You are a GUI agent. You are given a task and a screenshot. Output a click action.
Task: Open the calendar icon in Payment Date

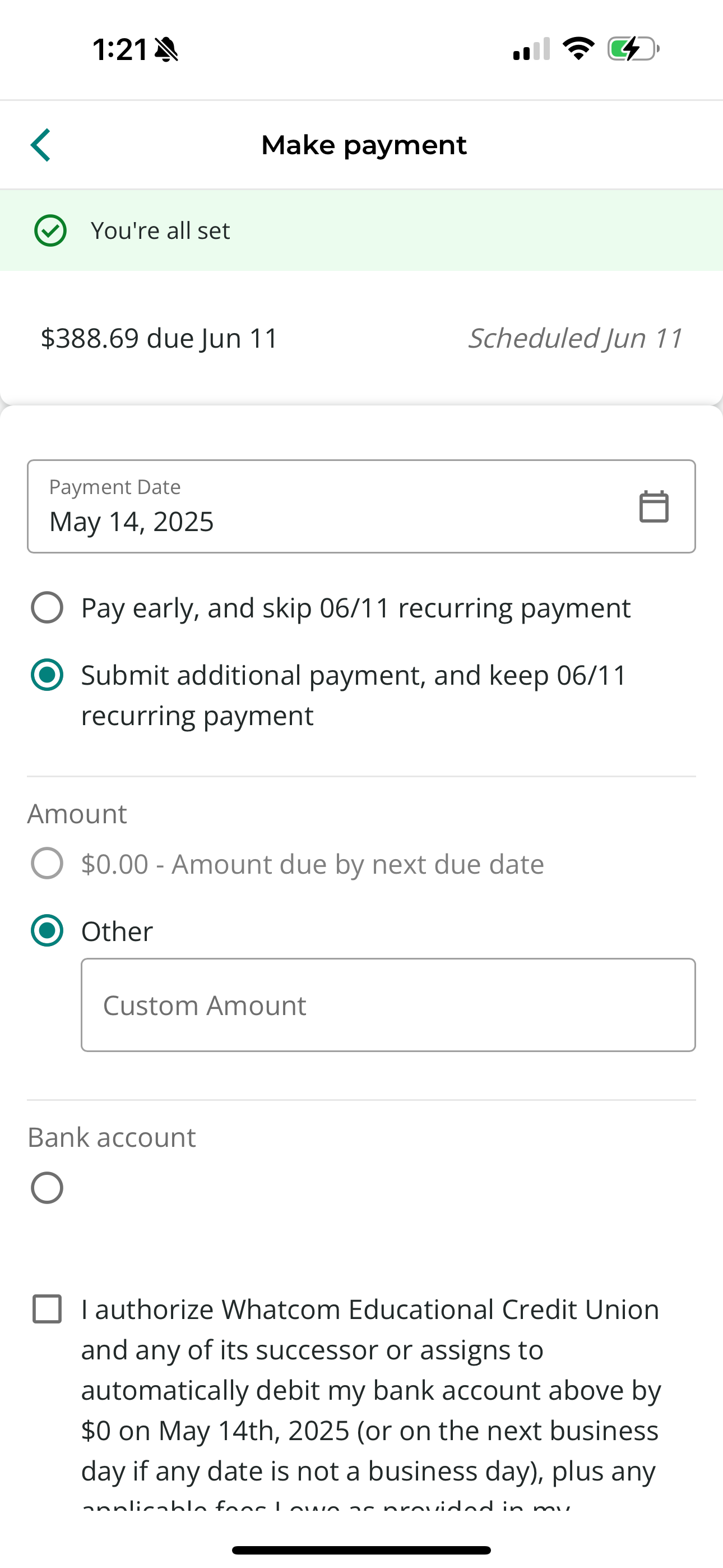654,506
